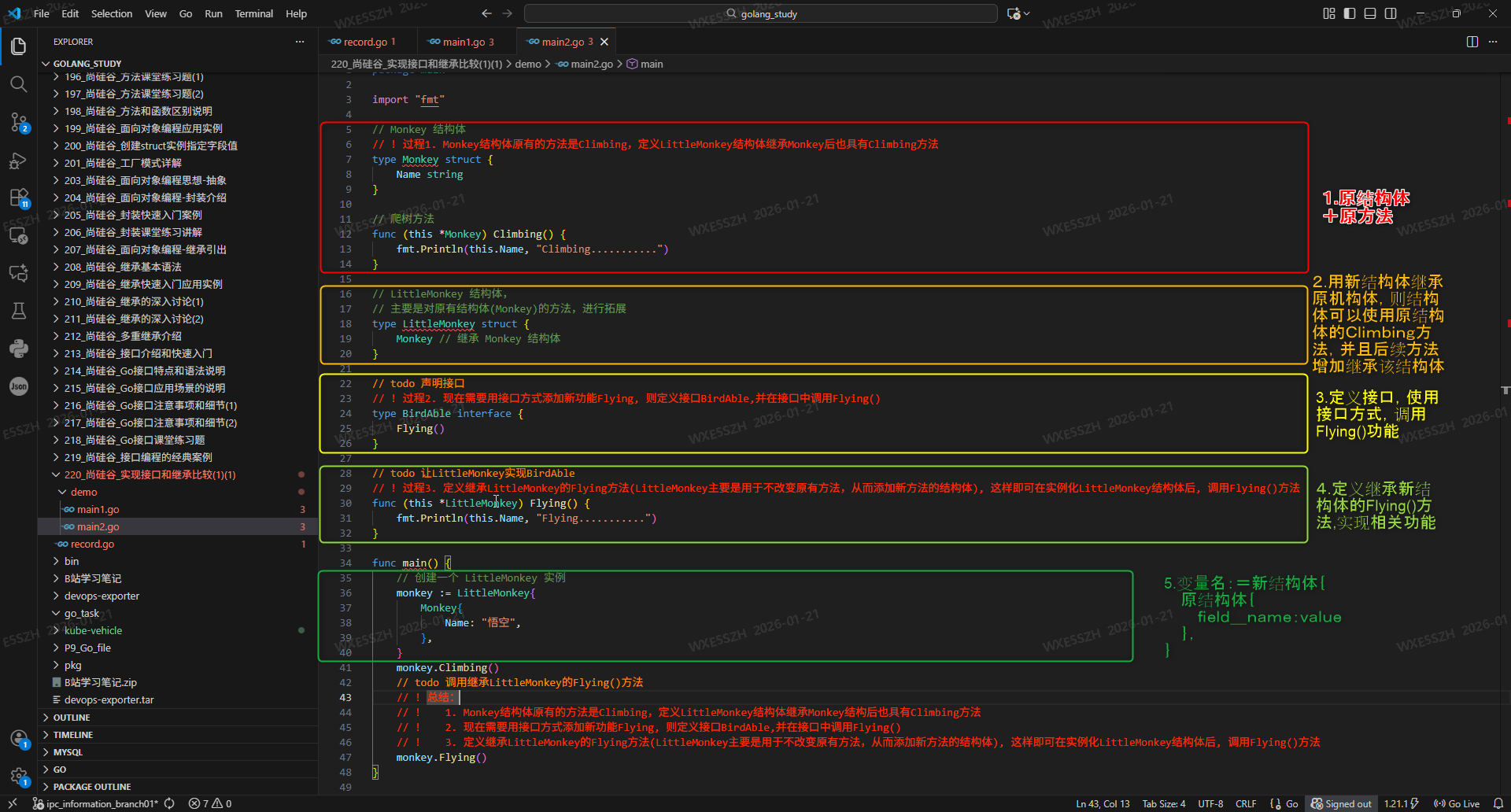Split the editor to the right
Image resolution: width=1511 pixels, height=812 pixels.
[x=1472, y=42]
